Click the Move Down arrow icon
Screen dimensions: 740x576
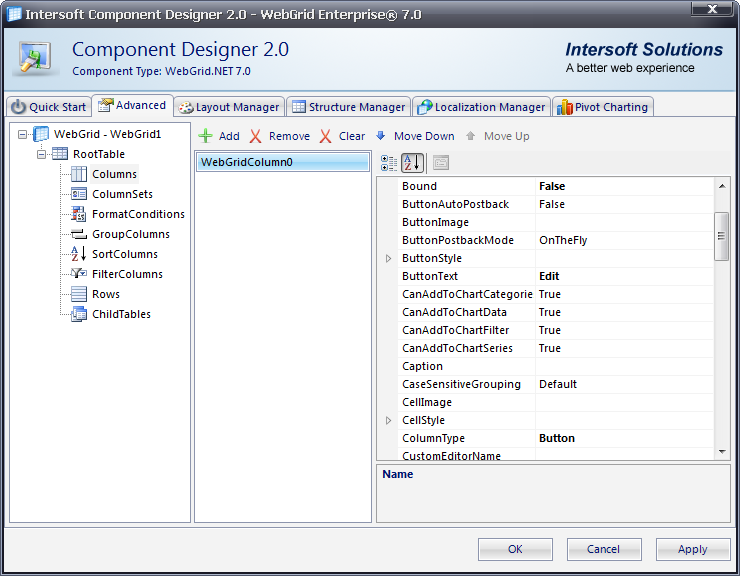tap(381, 136)
